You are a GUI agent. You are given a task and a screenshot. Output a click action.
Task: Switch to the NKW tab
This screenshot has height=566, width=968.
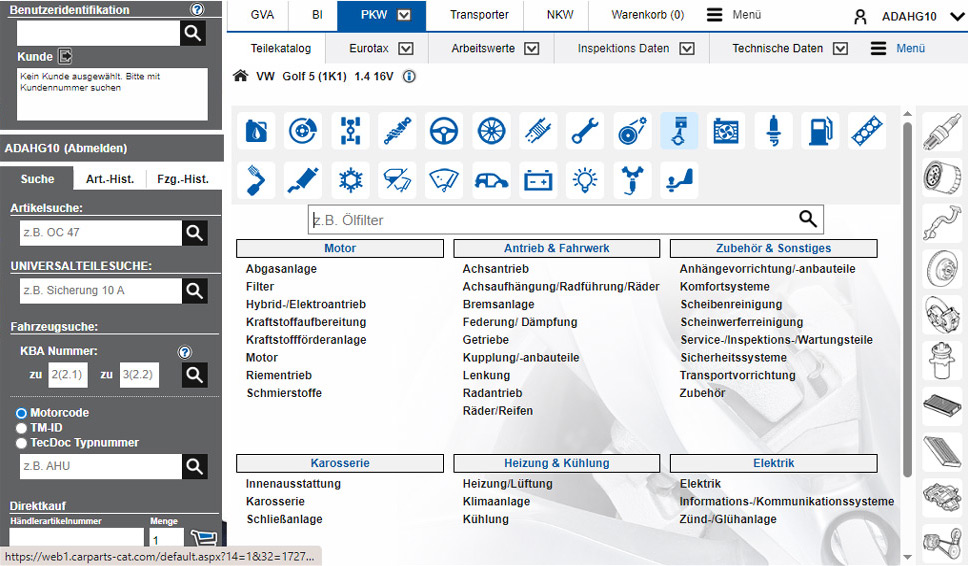pos(559,15)
